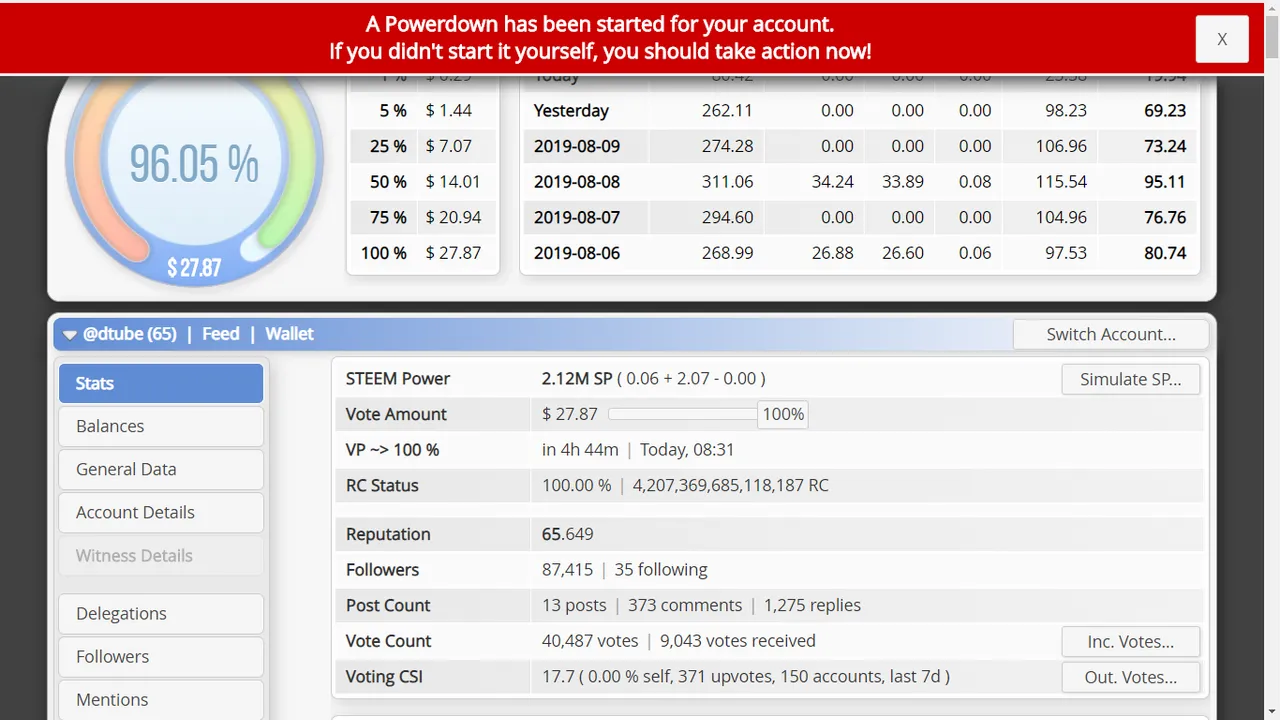Click the 75 % vote weight row
1280x720 pixels.
[422, 217]
